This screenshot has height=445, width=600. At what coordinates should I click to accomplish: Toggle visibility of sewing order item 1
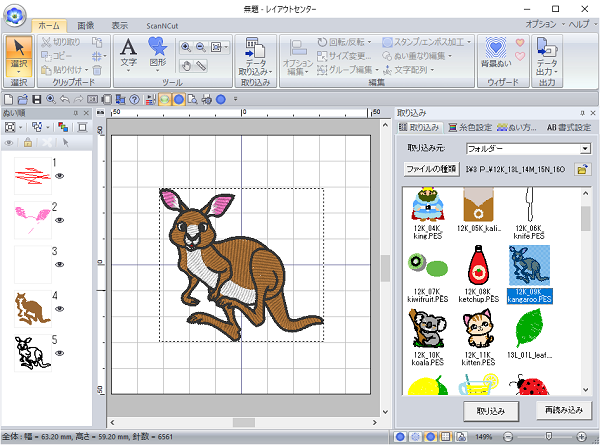coord(60,177)
